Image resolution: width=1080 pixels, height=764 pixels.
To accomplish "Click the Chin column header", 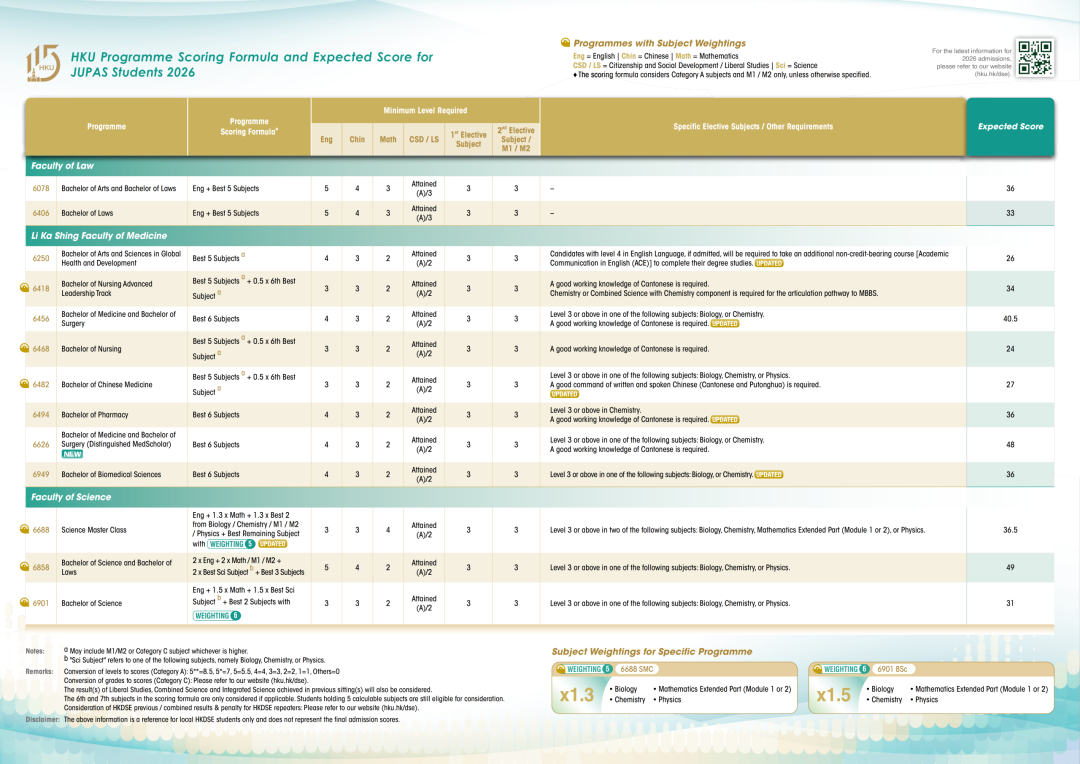I will point(357,139).
